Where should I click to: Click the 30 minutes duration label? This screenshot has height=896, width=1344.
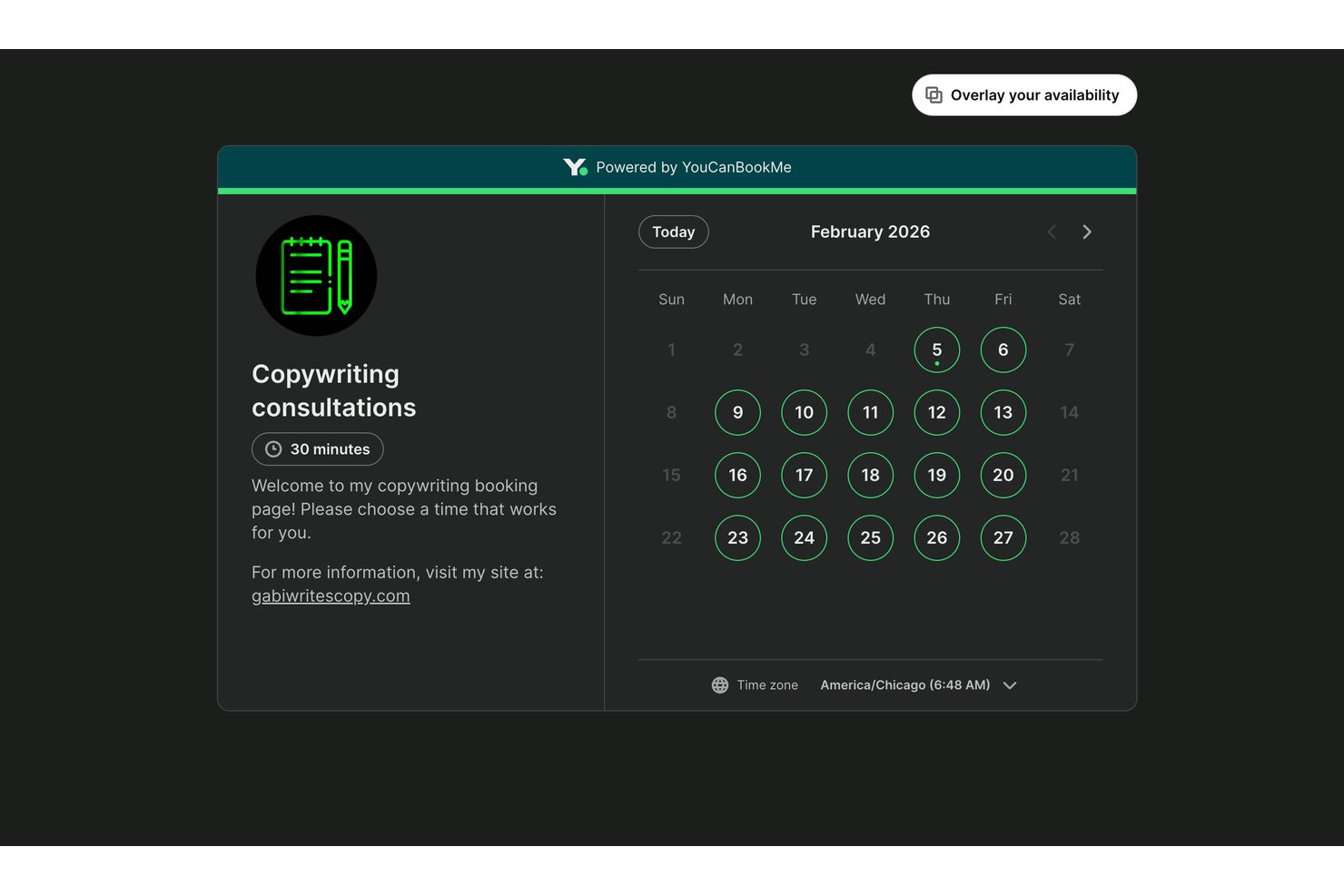pos(330,449)
